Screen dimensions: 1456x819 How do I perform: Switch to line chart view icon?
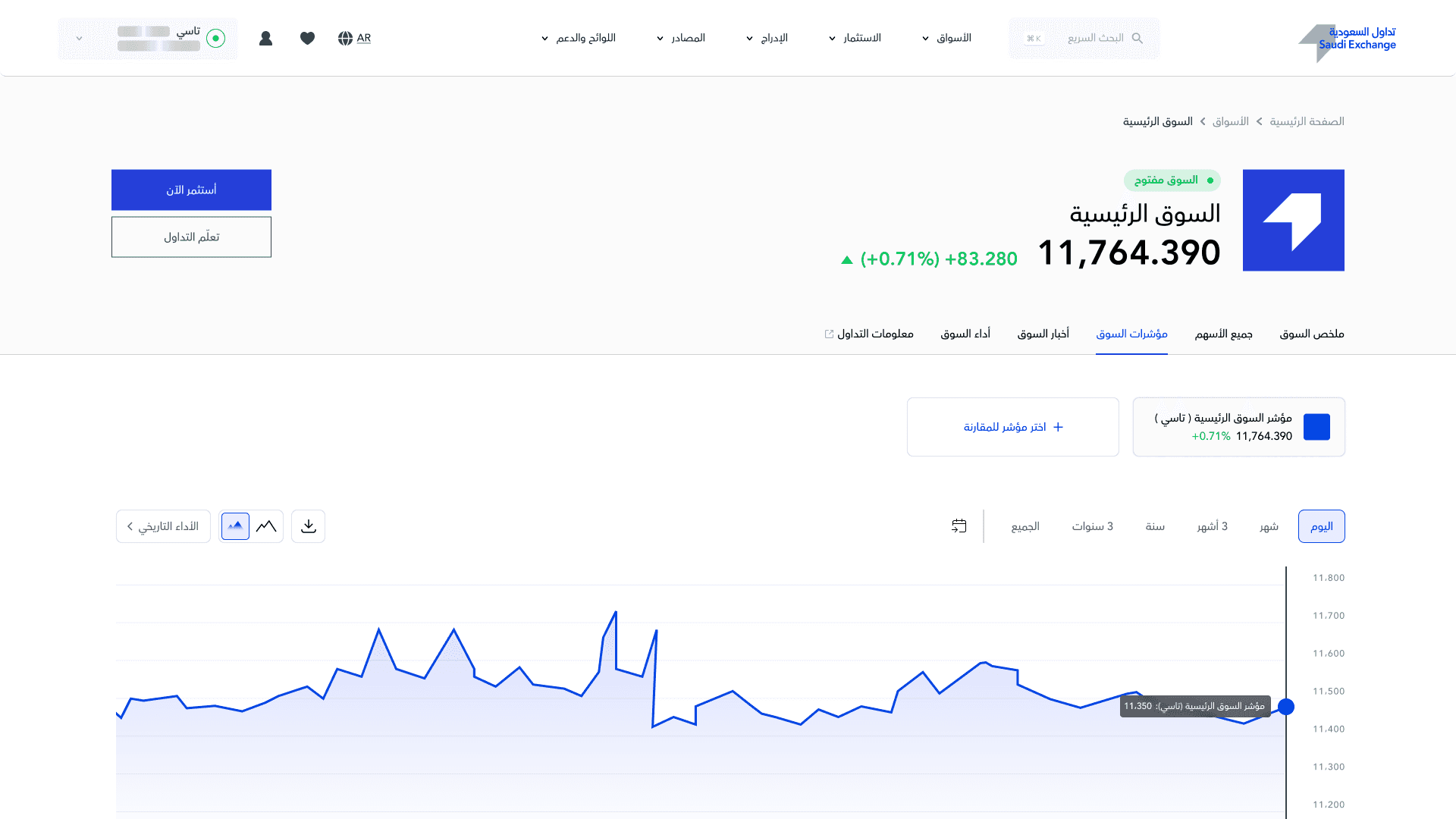pos(266,526)
